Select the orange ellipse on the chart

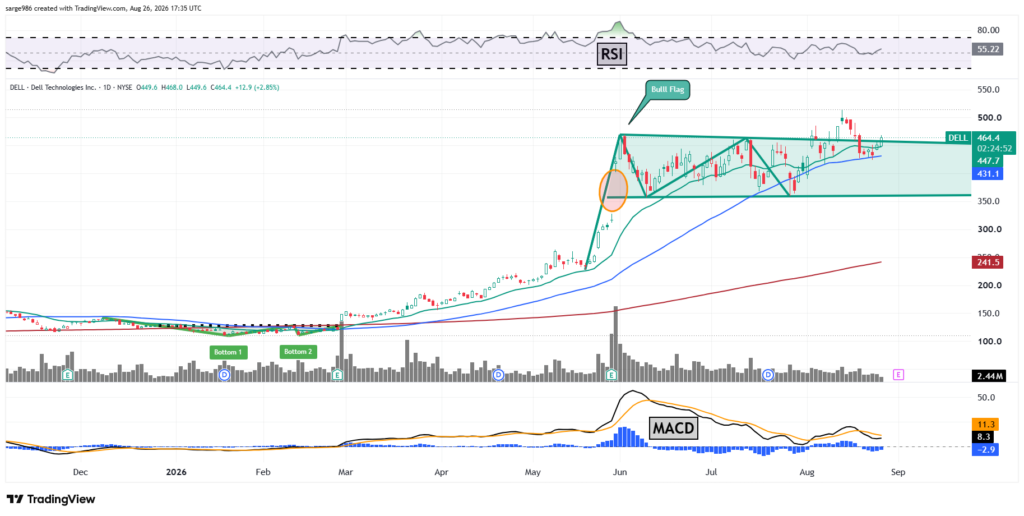pos(613,190)
